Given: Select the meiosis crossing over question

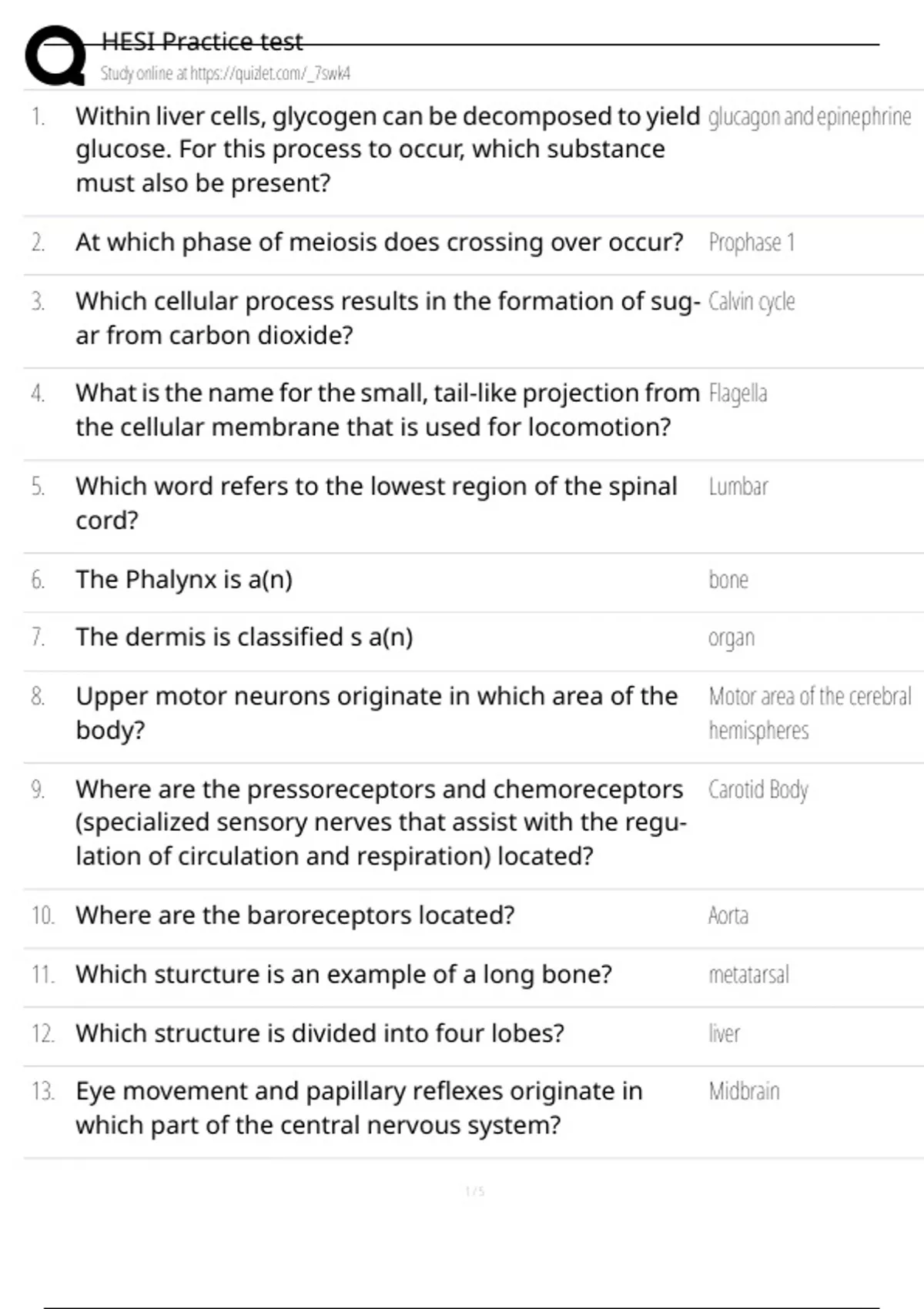Looking at the screenshot, I should pyautogui.click(x=379, y=243).
